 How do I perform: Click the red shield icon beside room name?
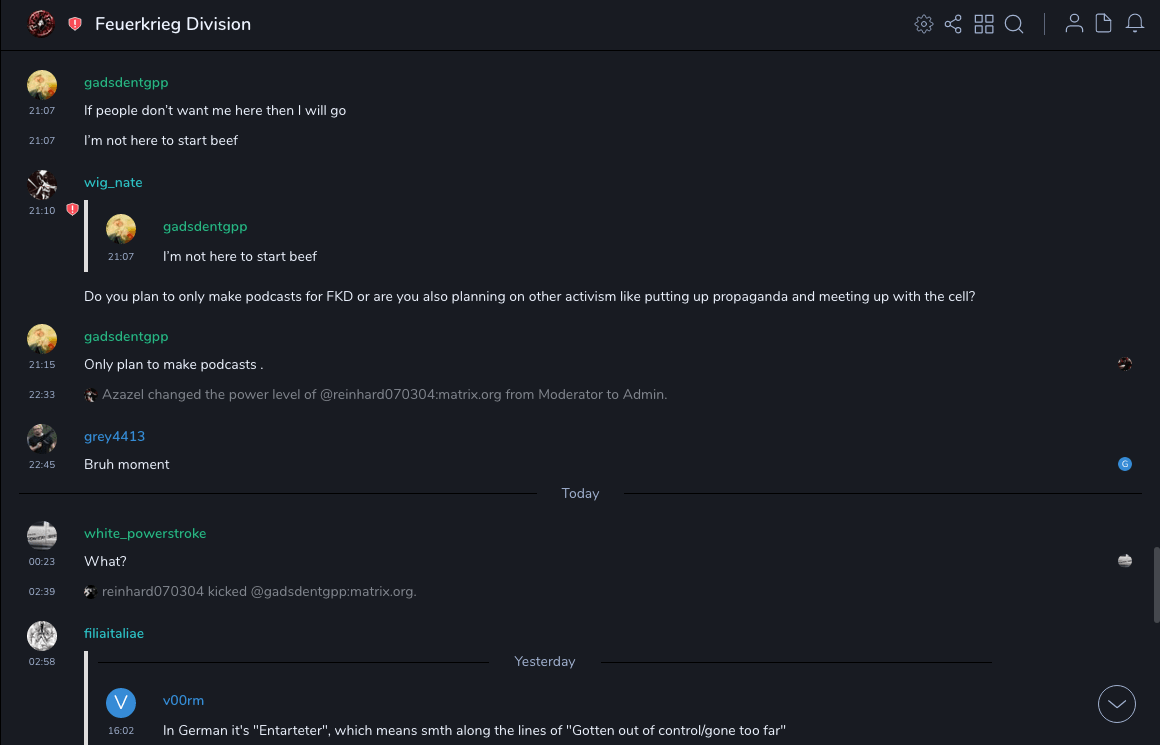(x=75, y=24)
